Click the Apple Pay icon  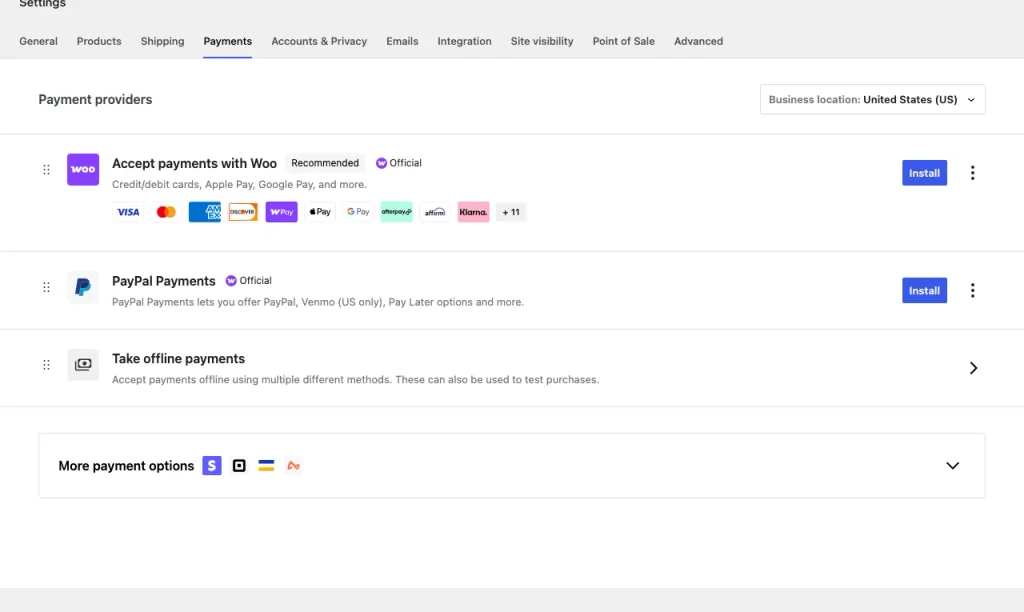(x=320, y=212)
